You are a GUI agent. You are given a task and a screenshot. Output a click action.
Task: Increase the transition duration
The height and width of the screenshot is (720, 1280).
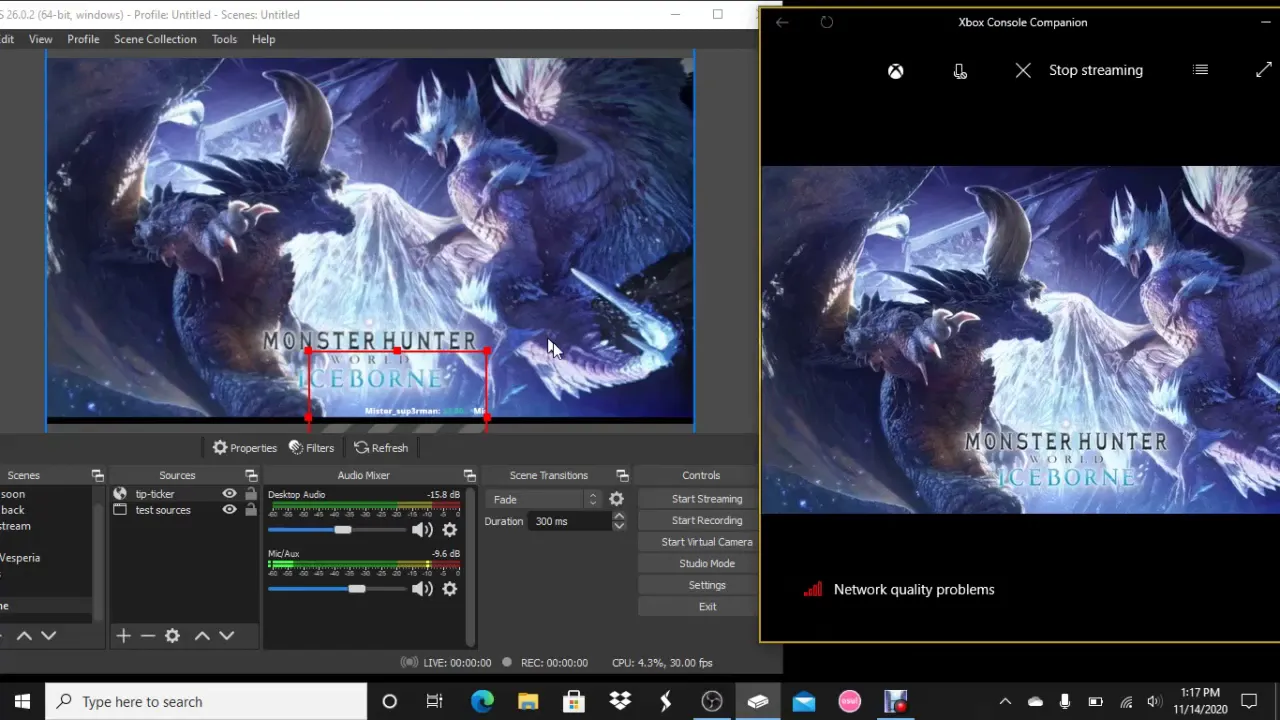point(619,516)
